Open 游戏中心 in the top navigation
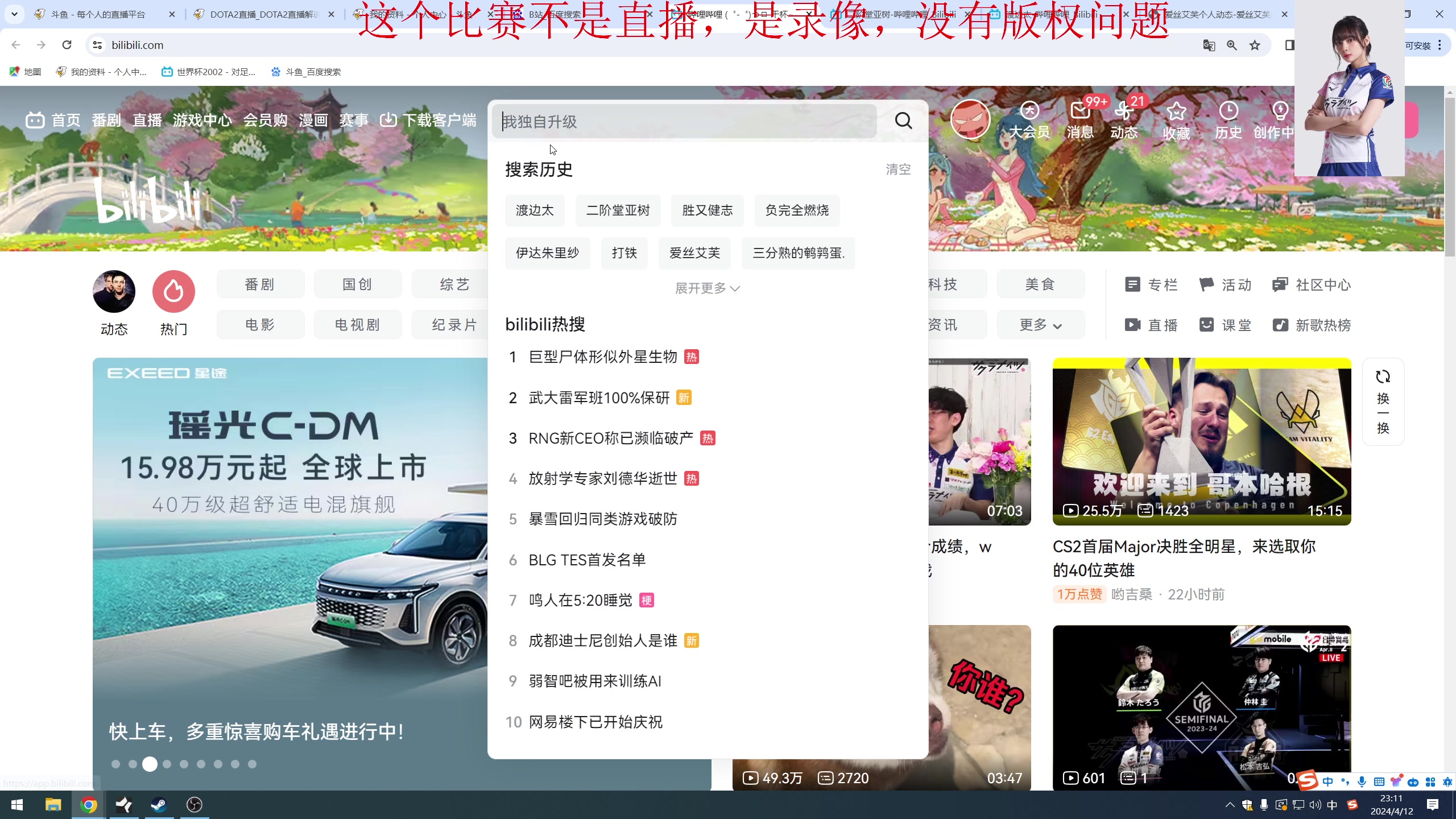 point(202,120)
